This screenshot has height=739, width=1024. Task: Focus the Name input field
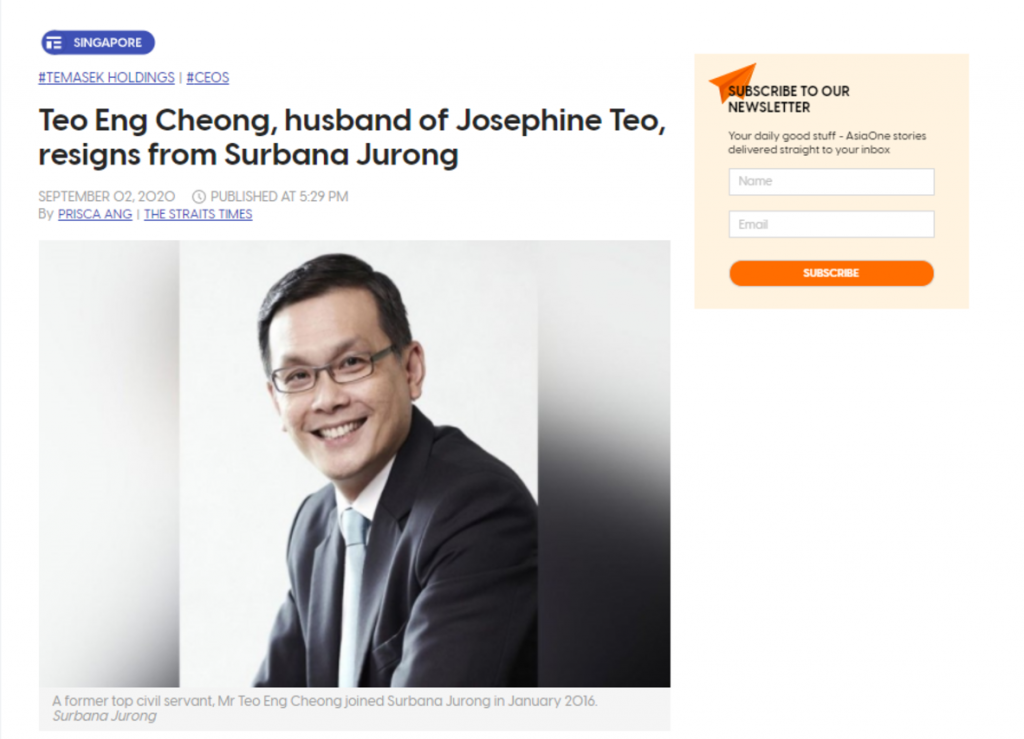click(831, 181)
